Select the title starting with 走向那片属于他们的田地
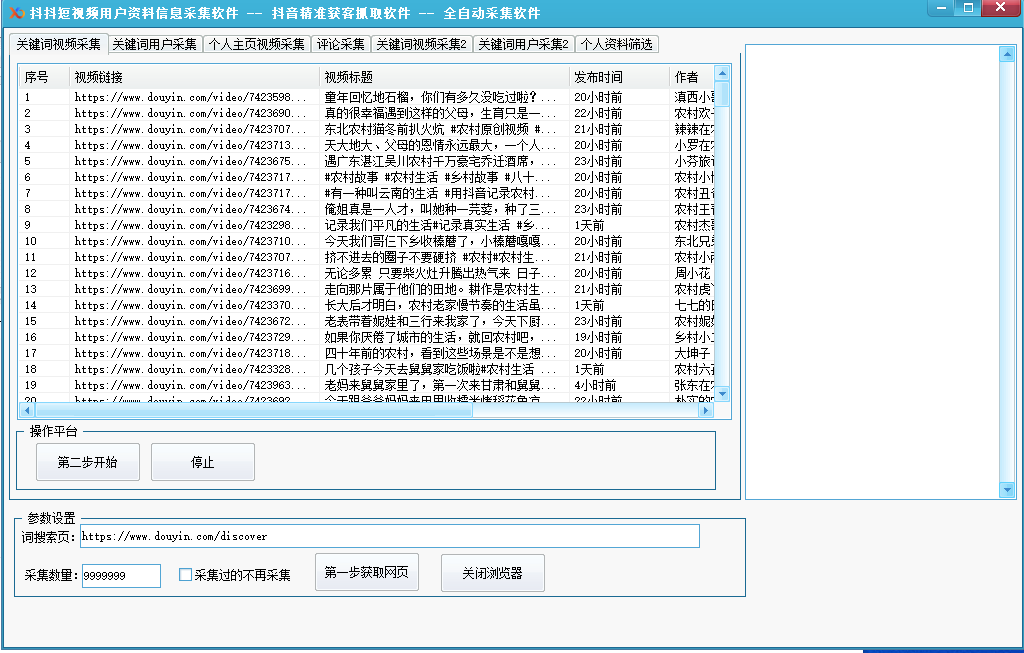The width and height of the screenshot is (1024, 653). point(440,289)
